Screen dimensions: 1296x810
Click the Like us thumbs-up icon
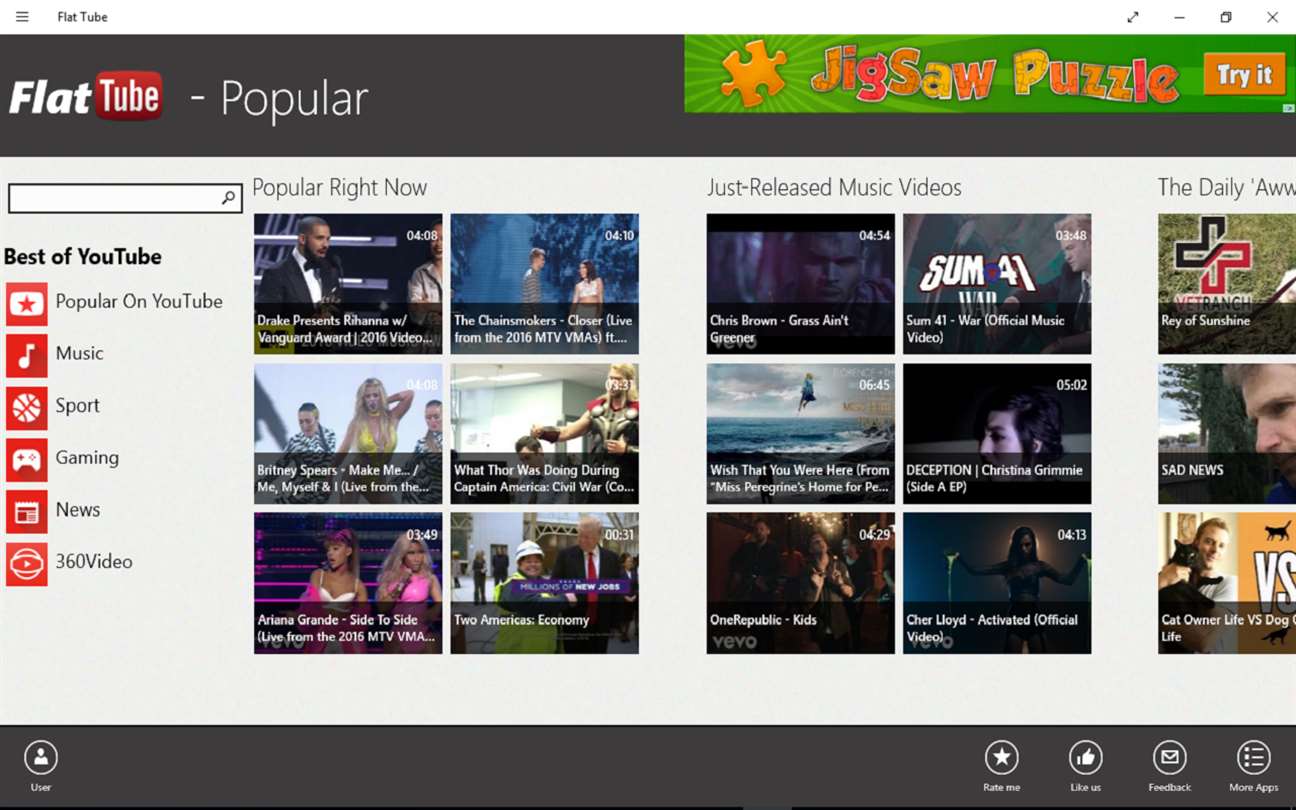coord(1085,758)
